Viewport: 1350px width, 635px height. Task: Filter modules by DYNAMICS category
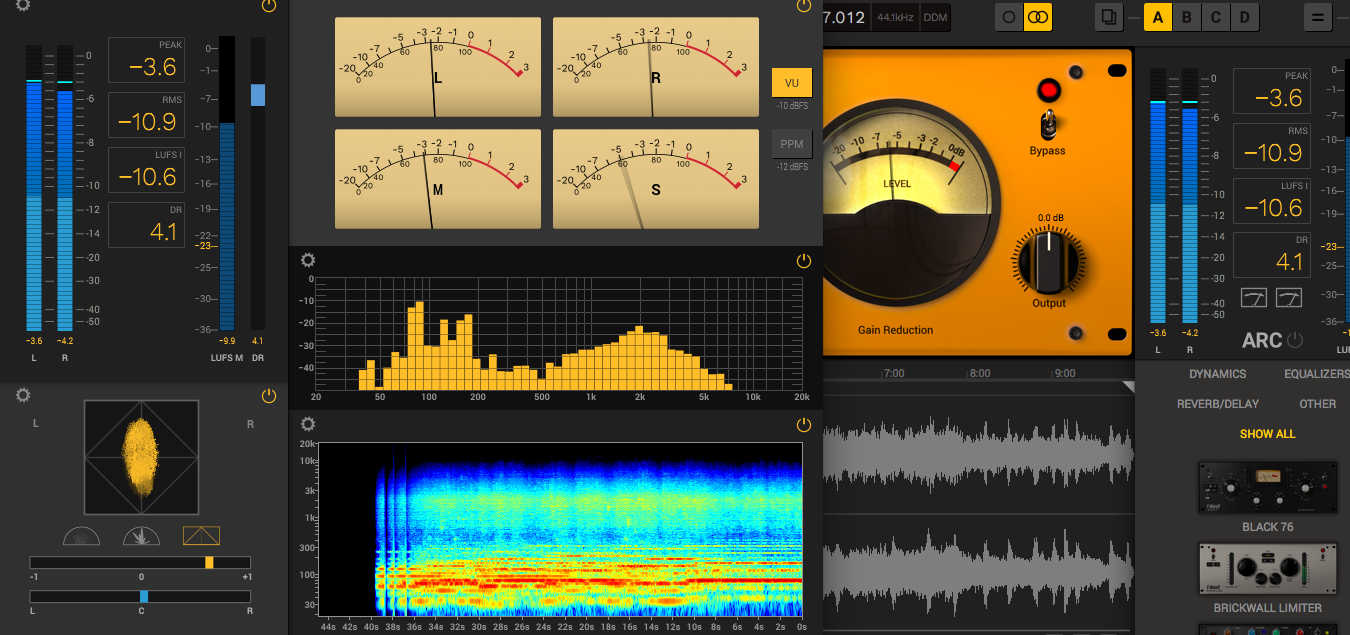tap(1217, 374)
